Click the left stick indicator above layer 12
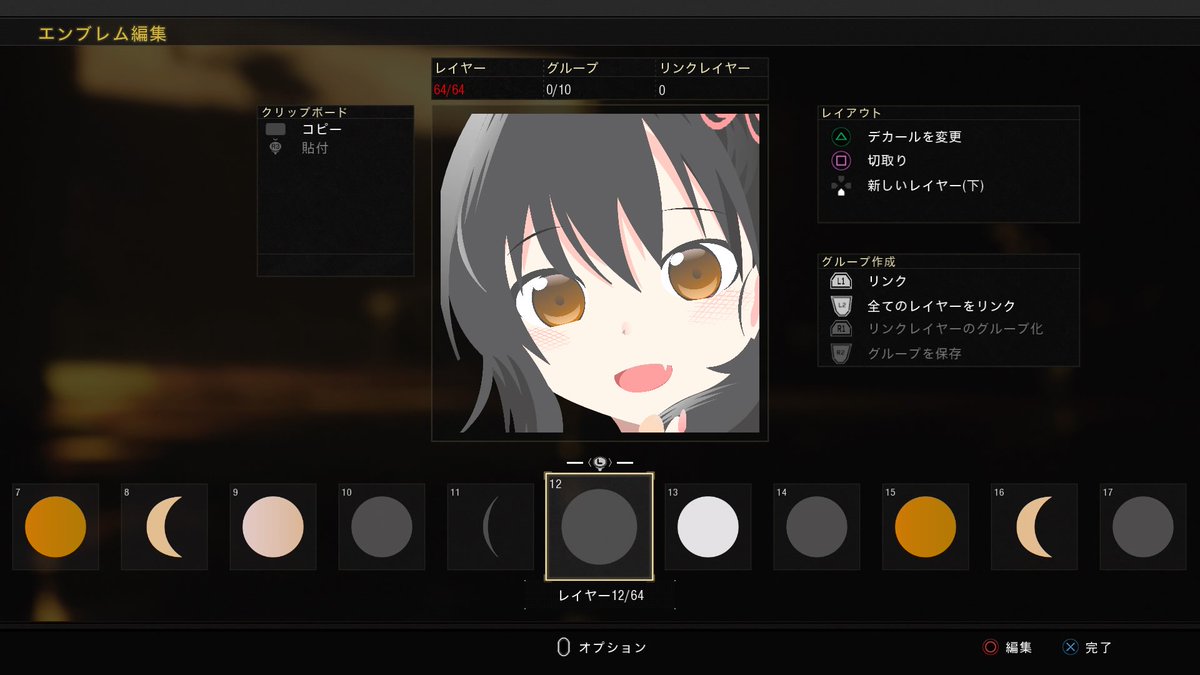The image size is (1200, 675). [x=599, y=463]
